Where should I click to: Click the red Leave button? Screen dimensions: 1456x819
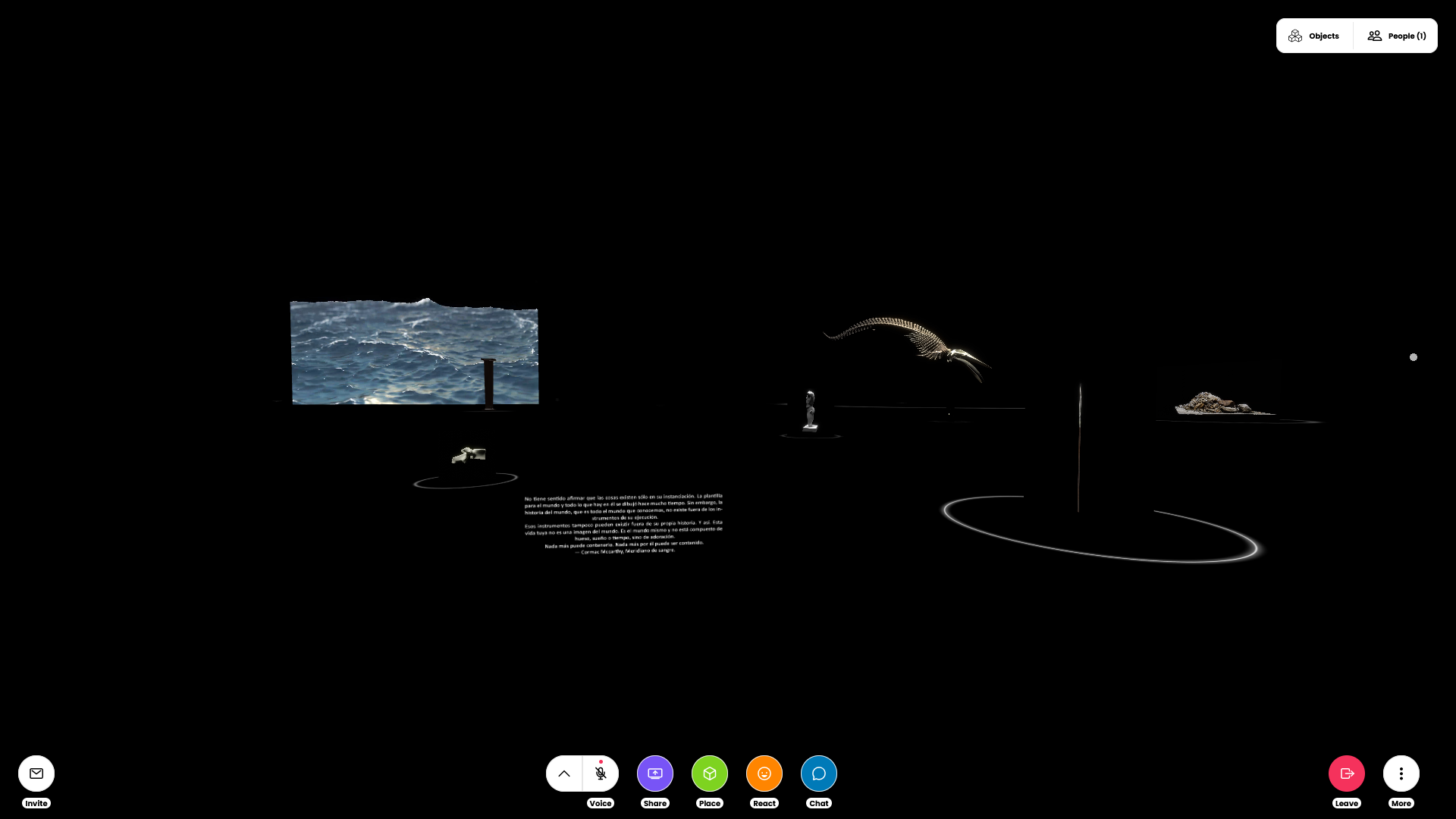tap(1347, 773)
